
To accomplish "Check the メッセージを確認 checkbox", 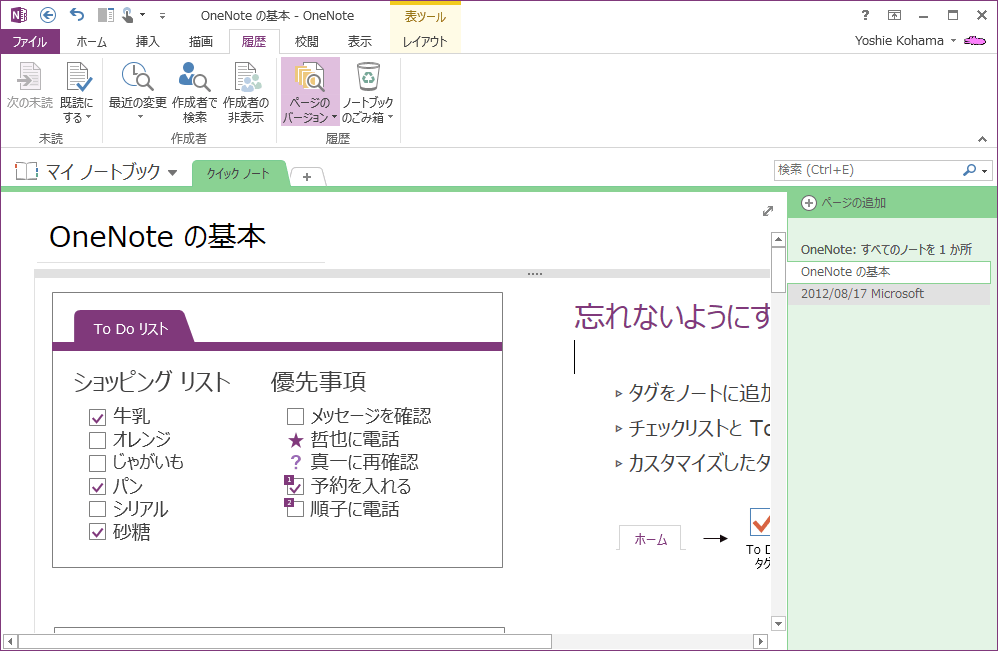I will tap(295, 417).
